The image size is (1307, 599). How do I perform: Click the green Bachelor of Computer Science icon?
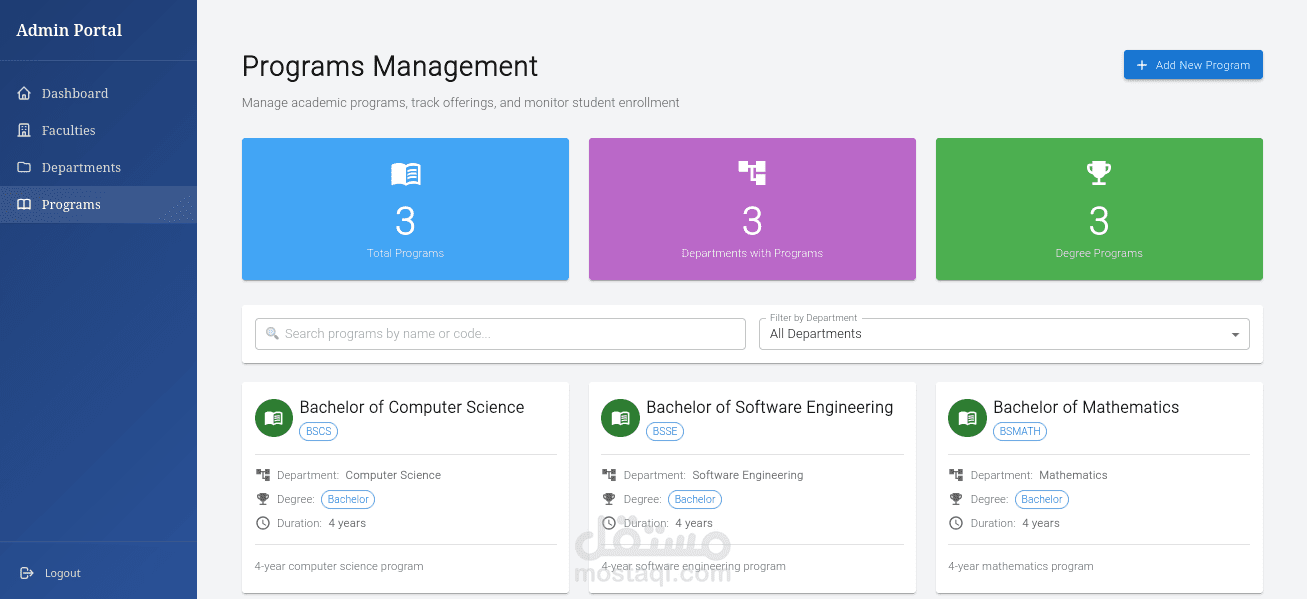coord(274,418)
